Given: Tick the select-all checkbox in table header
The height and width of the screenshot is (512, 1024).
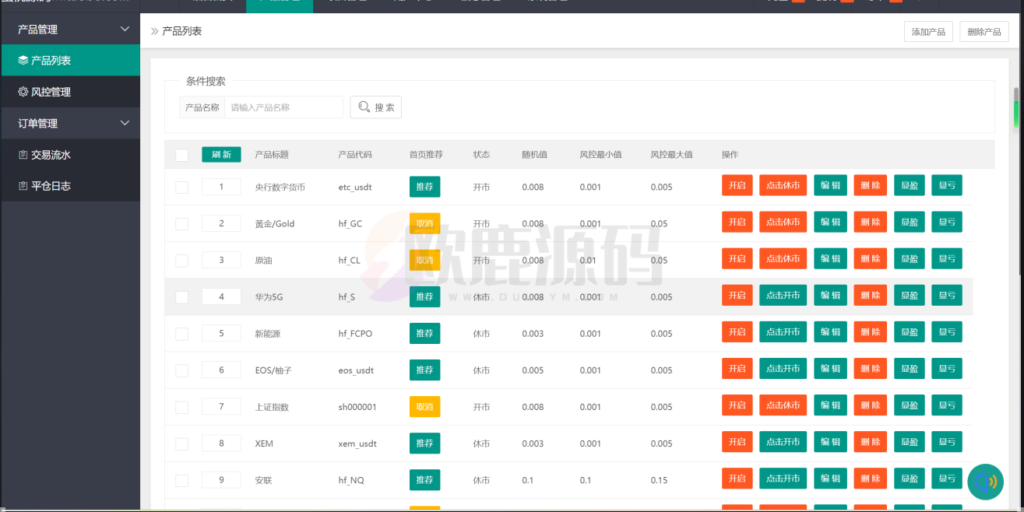Looking at the screenshot, I should click(181, 155).
